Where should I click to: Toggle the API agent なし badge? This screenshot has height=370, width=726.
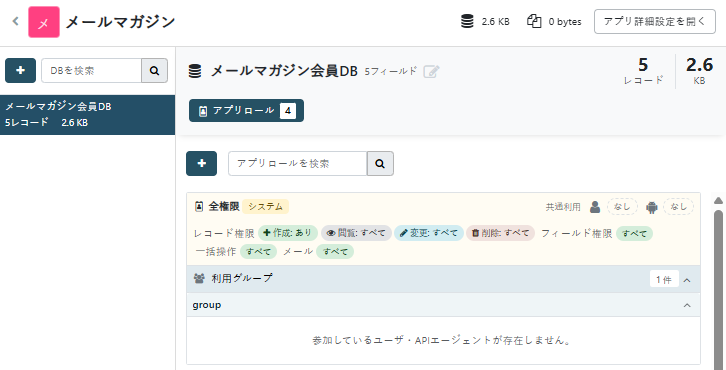click(x=678, y=207)
